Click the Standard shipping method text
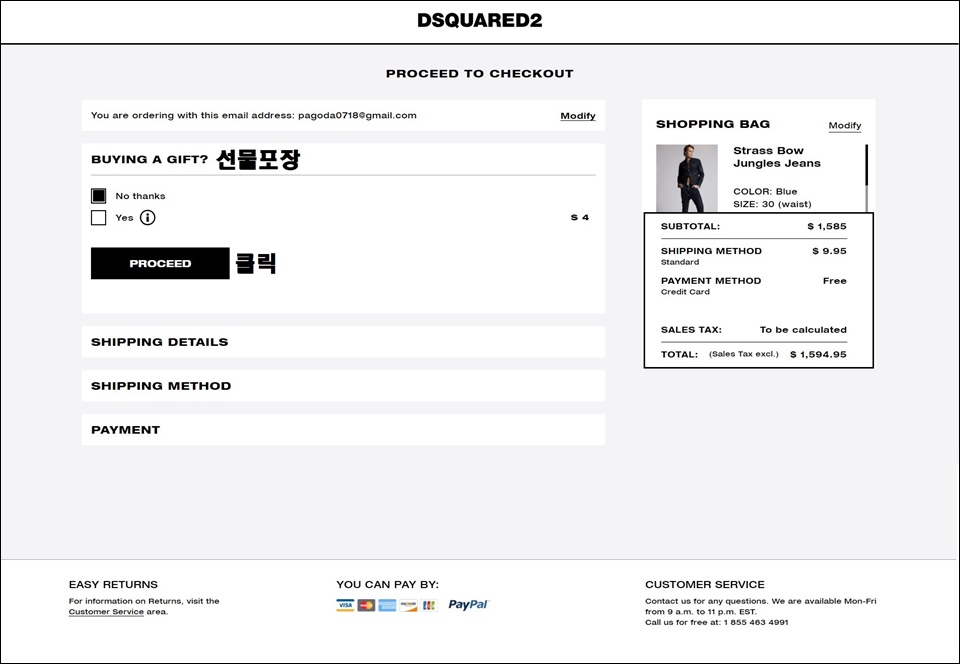The image size is (960, 664). pos(680,262)
